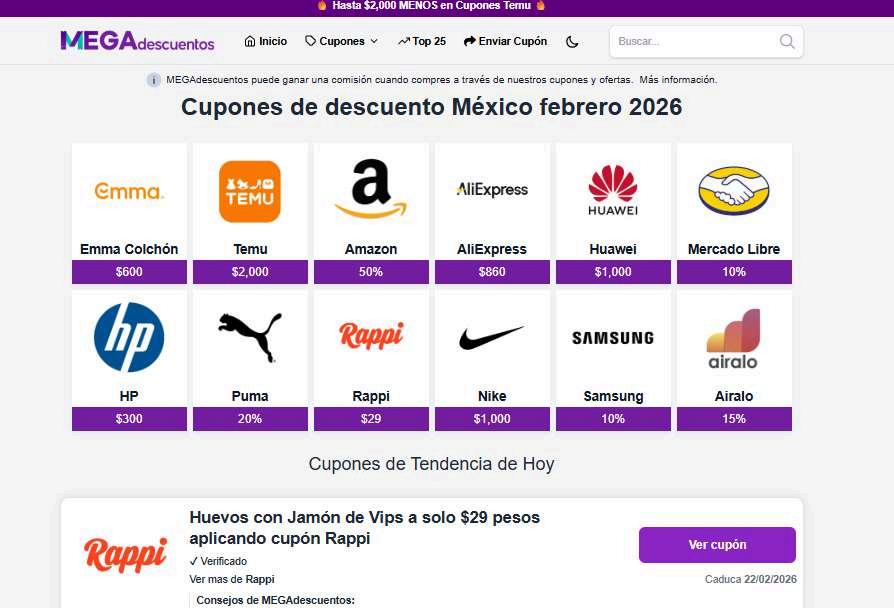Click the Amazon 50% badge

click(371, 272)
